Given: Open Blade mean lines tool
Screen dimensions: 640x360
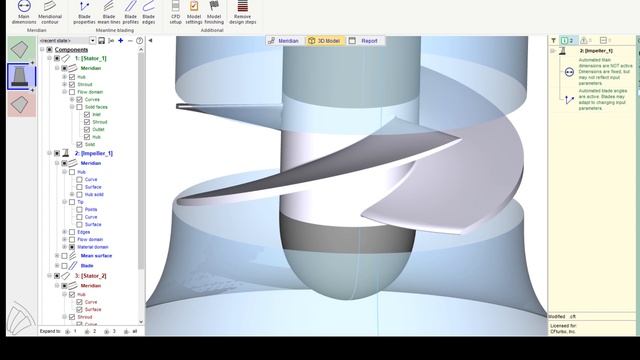Looking at the screenshot, I should point(109,12).
